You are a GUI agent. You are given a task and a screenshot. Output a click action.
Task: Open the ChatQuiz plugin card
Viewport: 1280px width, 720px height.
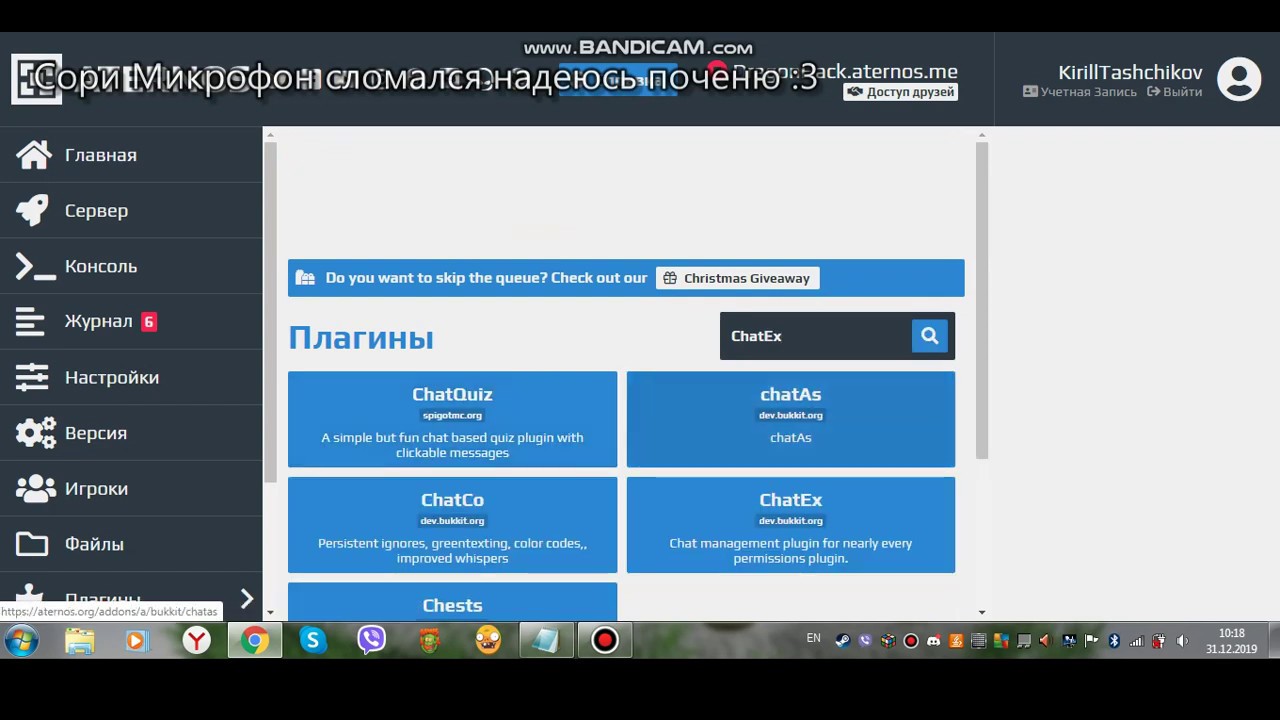pos(452,419)
